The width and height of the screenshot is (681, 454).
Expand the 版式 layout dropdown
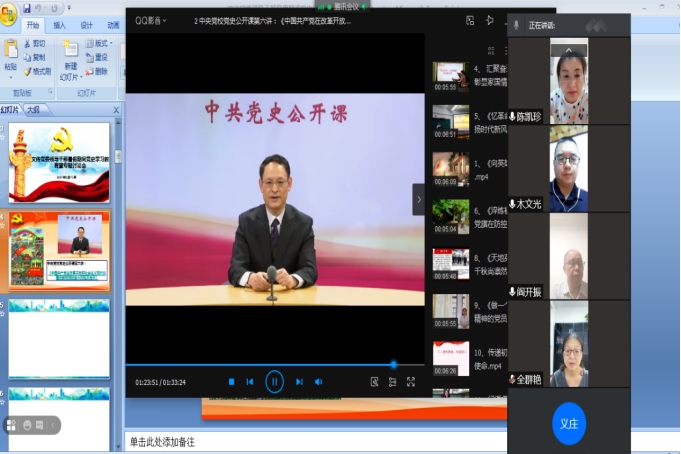[101, 44]
